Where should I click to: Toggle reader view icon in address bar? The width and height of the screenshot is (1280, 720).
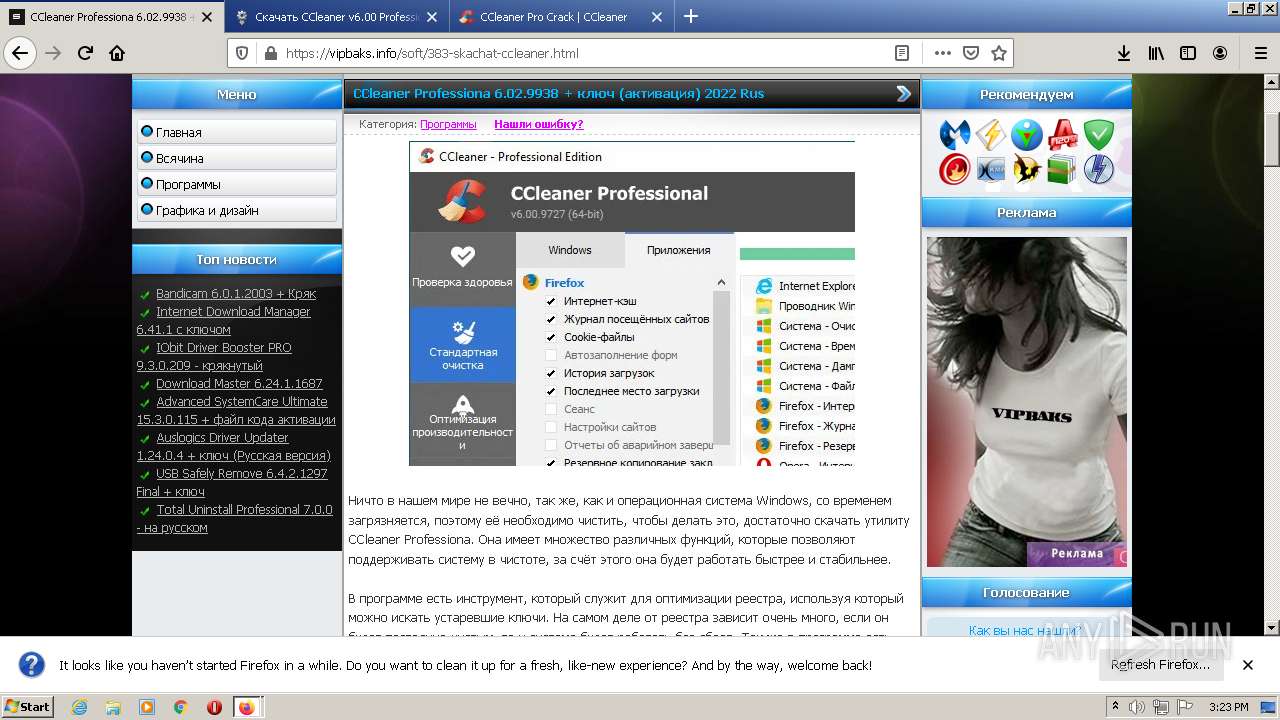click(901, 53)
